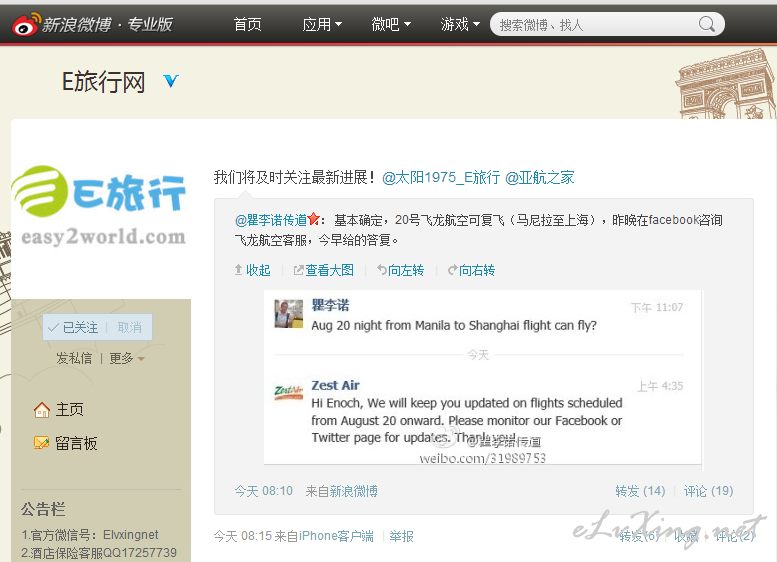This screenshot has width=777, height=562.
Task: Click the Sina Weibo logo icon
Action: pyautogui.click(x=26, y=24)
